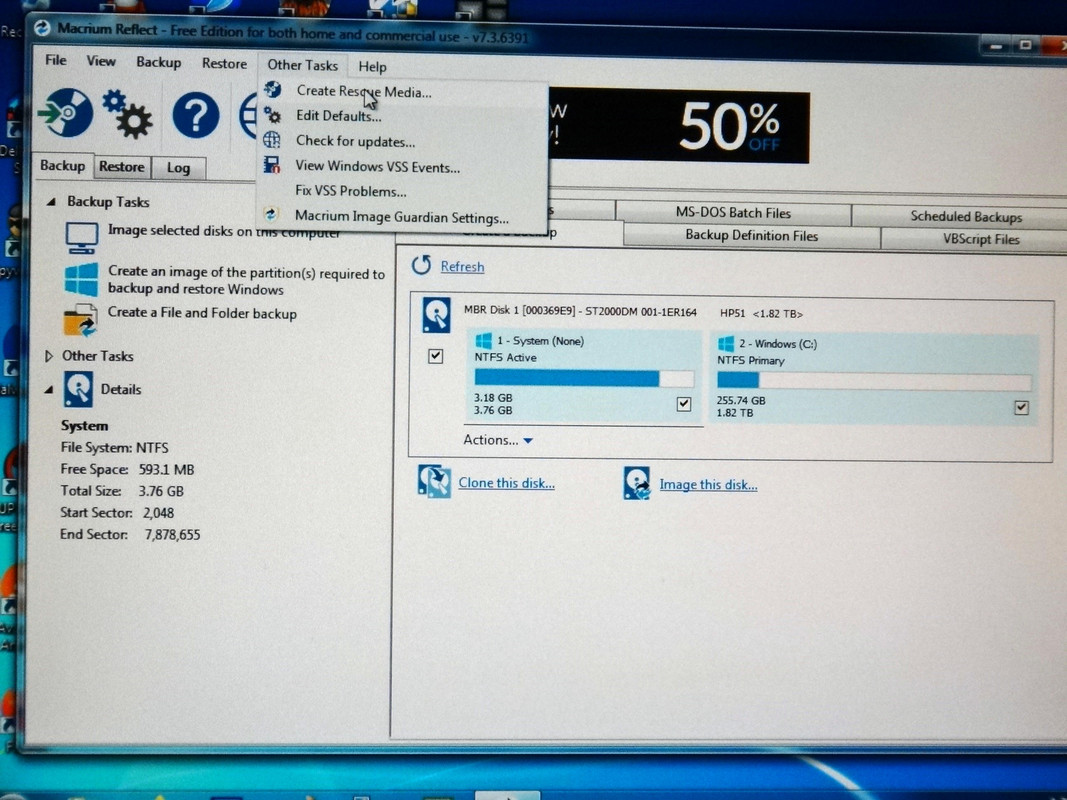Viewport: 1067px width, 800px height.
Task: Choose View Windows VSS Events entry
Action: click(x=403, y=166)
